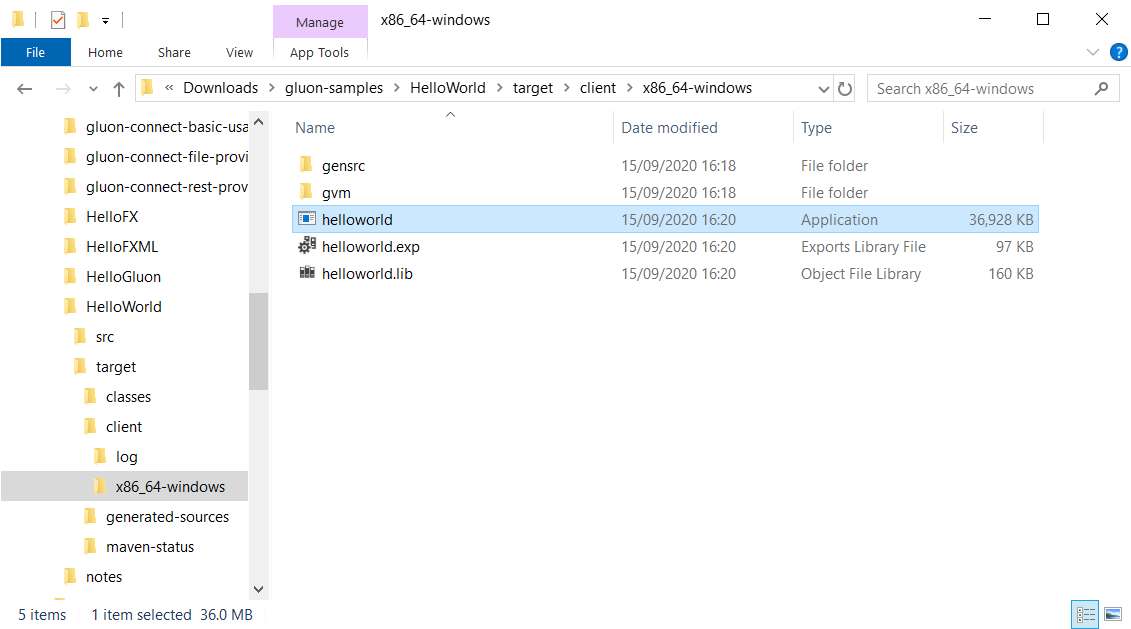Image resolution: width=1131 pixels, height=629 pixels.
Task: Open the View ribbon tab
Action: pos(239,52)
